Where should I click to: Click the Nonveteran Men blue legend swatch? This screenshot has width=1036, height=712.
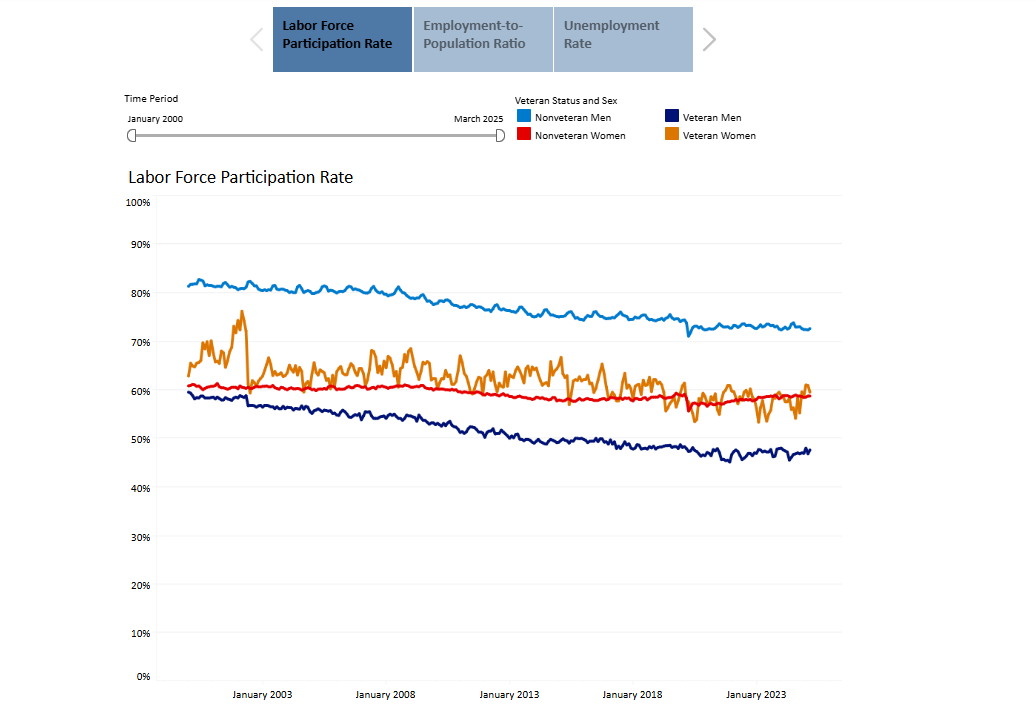[524, 117]
